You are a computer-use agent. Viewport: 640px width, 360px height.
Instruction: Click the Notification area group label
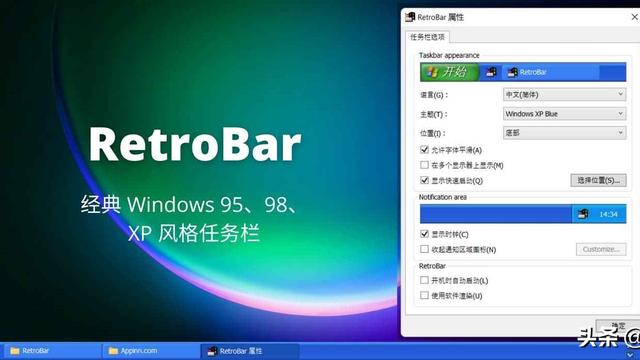pos(442,197)
